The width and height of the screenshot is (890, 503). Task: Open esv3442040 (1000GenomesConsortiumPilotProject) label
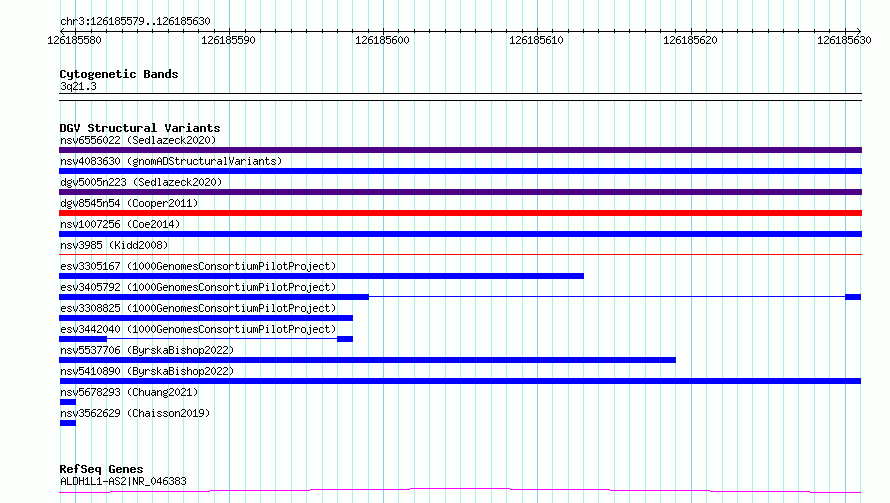coord(198,329)
